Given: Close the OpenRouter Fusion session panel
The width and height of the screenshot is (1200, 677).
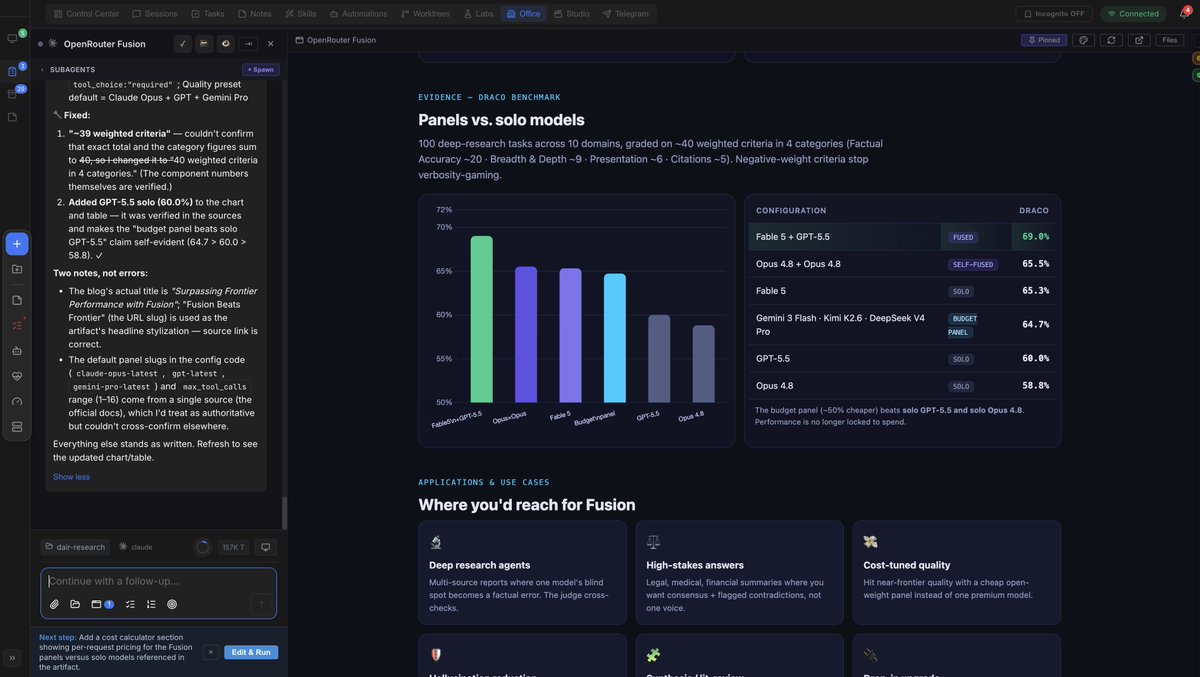Looking at the screenshot, I should click(x=270, y=44).
